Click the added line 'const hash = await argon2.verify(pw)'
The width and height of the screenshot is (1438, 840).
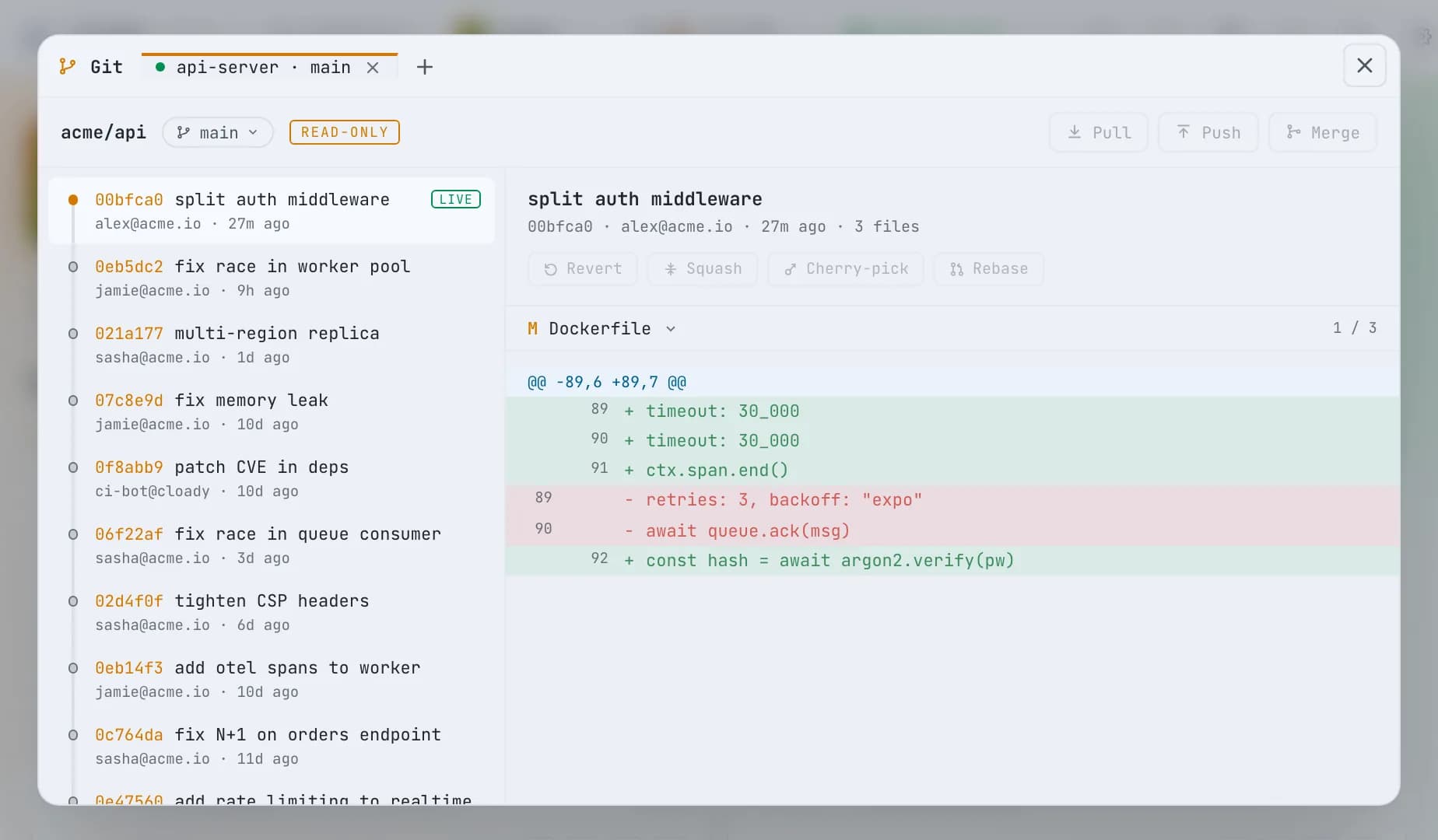tap(952, 560)
